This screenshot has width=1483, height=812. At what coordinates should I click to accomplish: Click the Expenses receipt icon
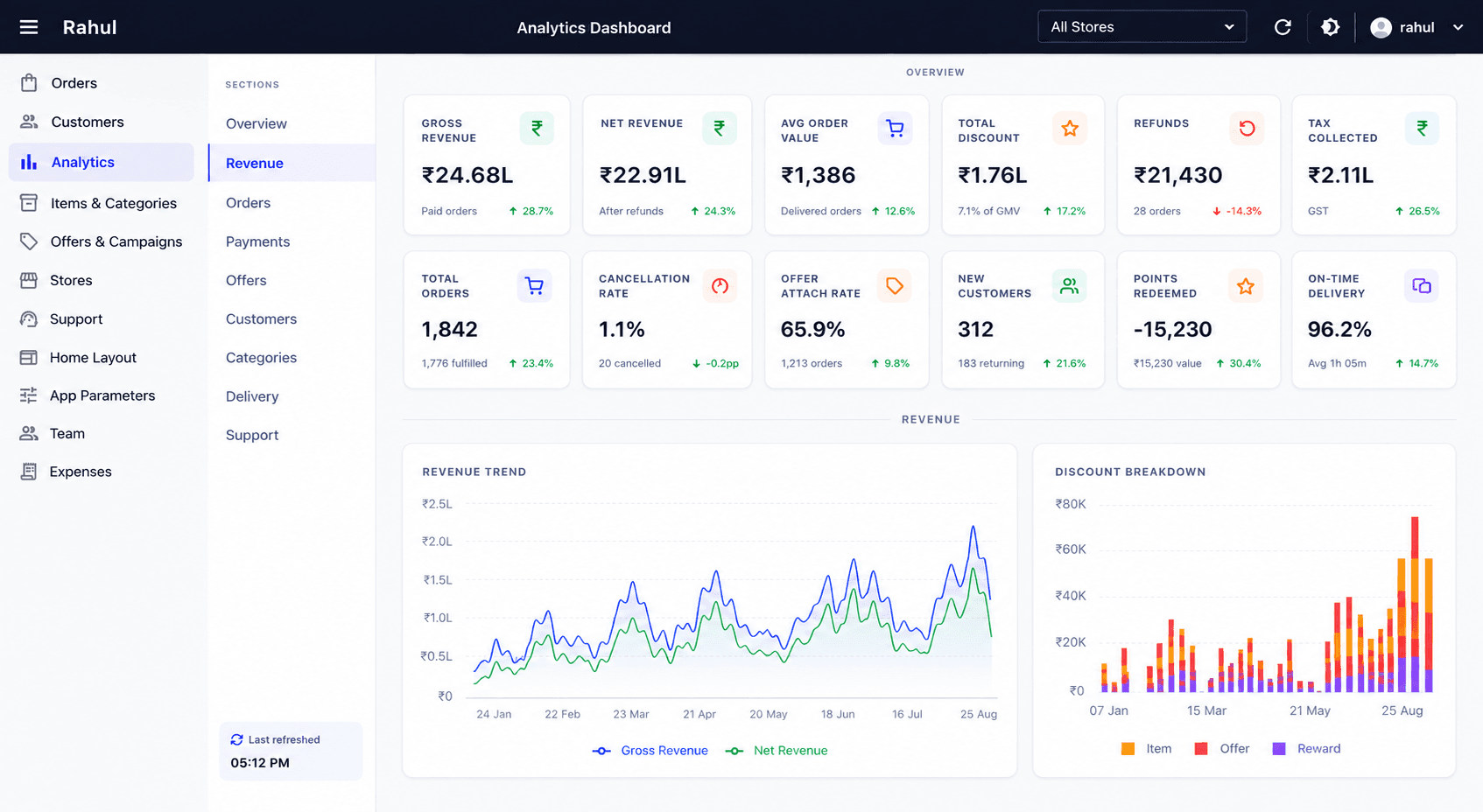tap(29, 472)
